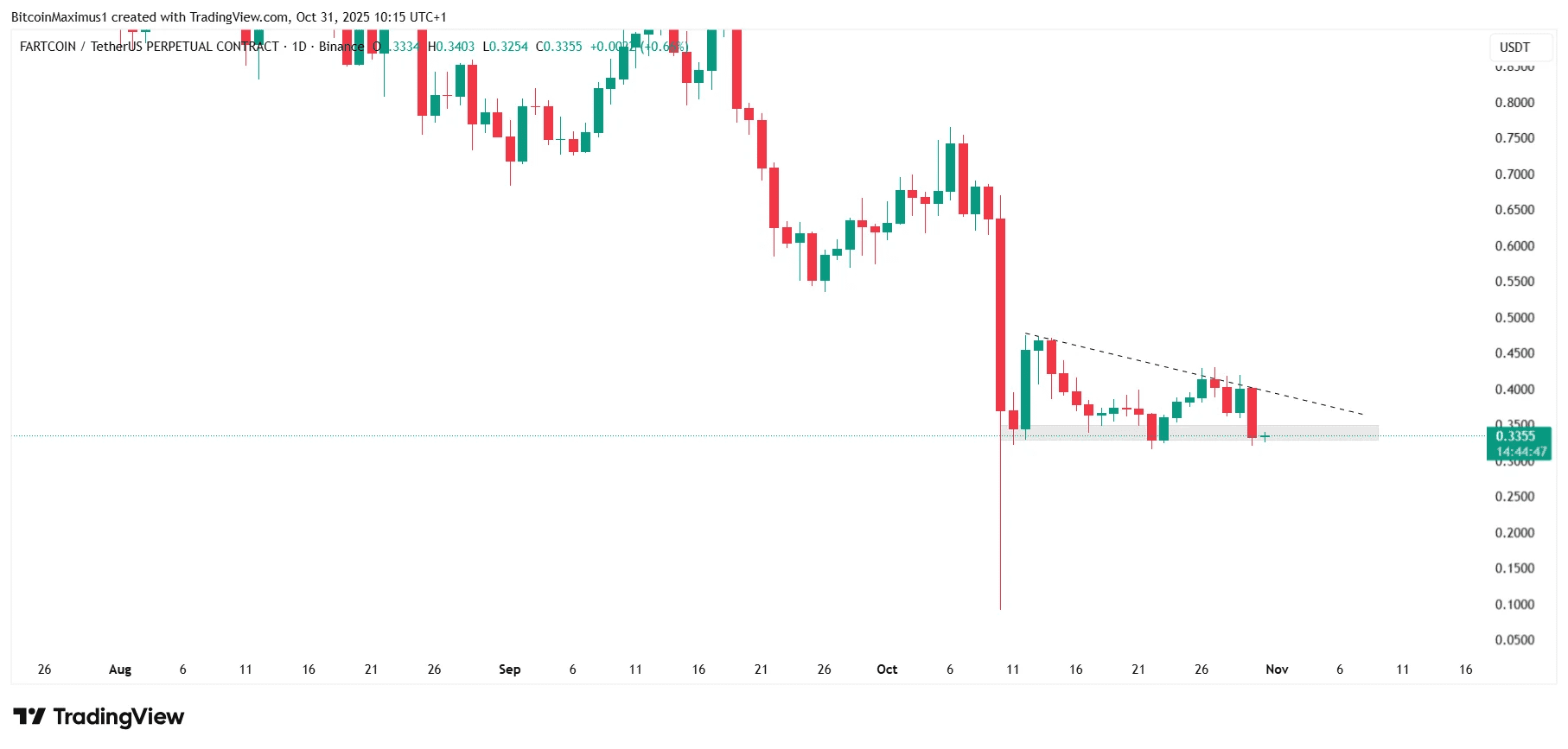This screenshot has width=1568, height=749.
Task: Click the 0.8000 price axis label
Action: pyautogui.click(x=1514, y=103)
